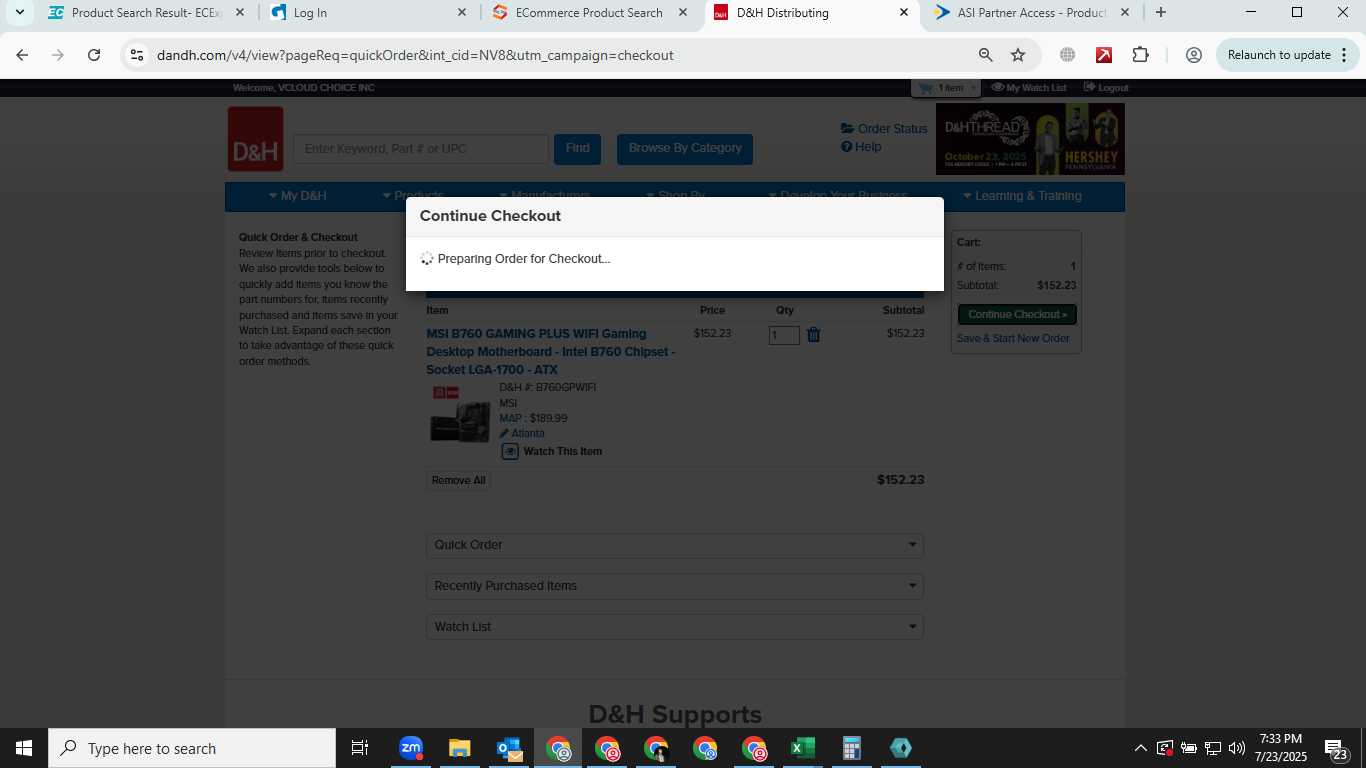
Task: Open the MSI B760 GAMING PLUS WIFI product link
Action: [x=551, y=352]
